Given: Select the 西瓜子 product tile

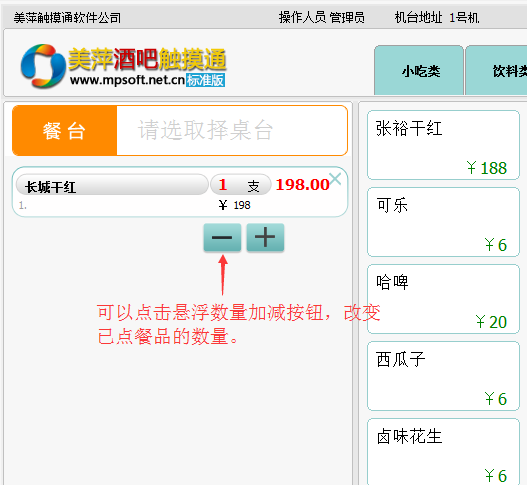Looking at the screenshot, I should click(443, 376).
